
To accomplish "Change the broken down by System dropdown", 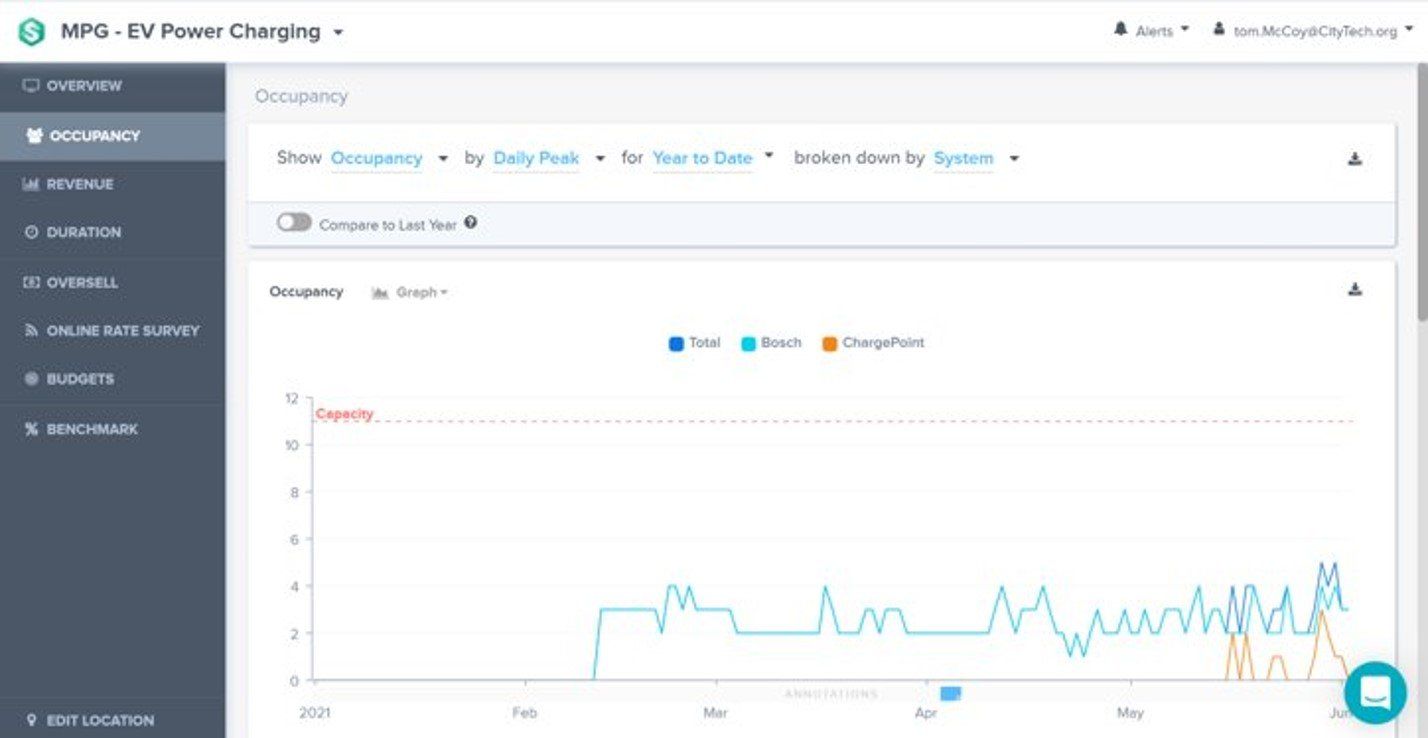I will click(976, 158).
